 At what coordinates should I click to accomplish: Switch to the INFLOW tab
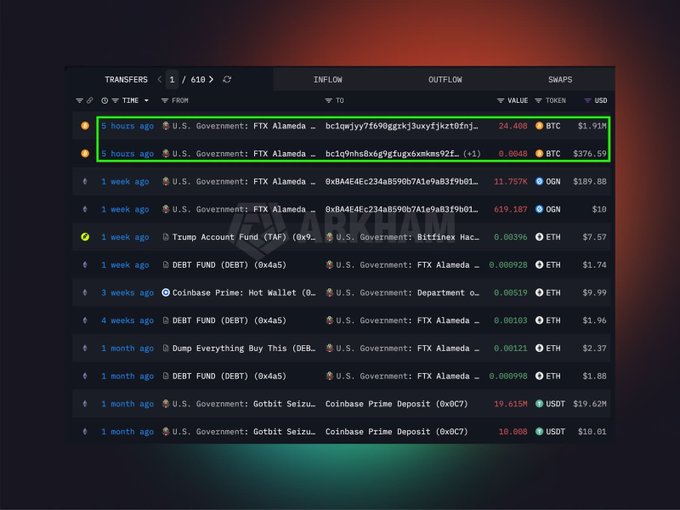328,79
